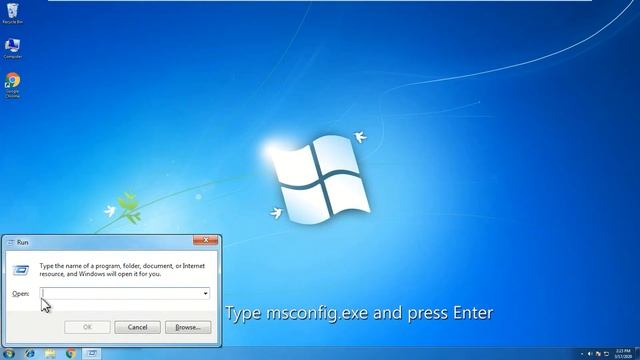
Task: Select the Google Chrome desktop shortcut
Action: (x=13, y=85)
